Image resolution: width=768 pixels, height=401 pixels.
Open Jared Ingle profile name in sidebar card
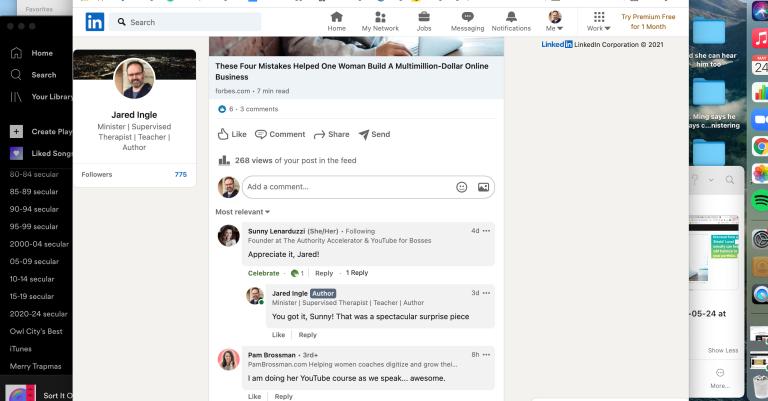click(x=134, y=115)
